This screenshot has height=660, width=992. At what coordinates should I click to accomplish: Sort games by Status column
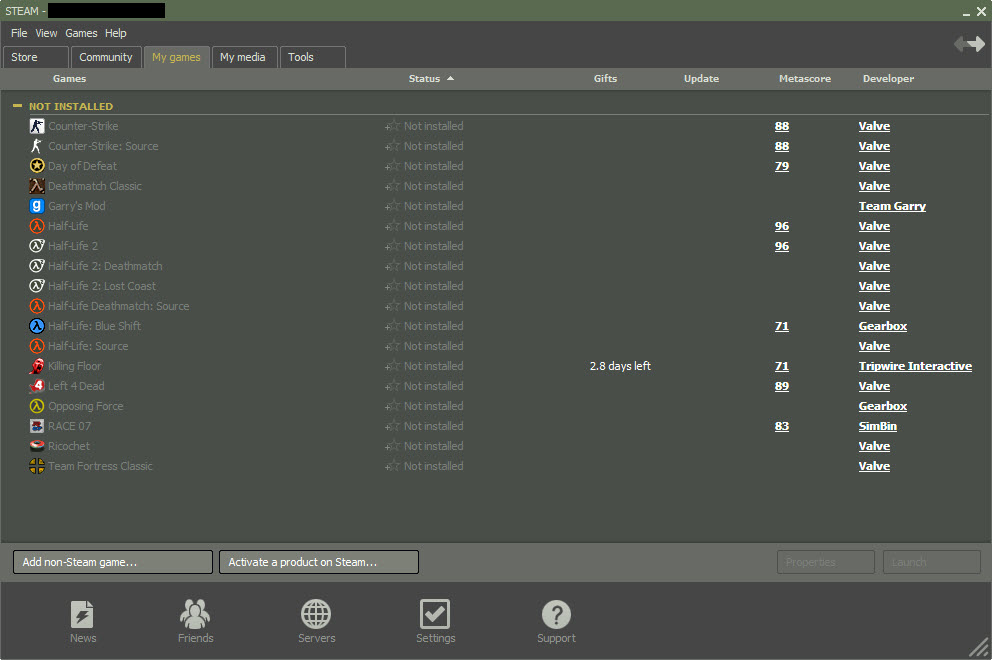pyautogui.click(x=431, y=78)
